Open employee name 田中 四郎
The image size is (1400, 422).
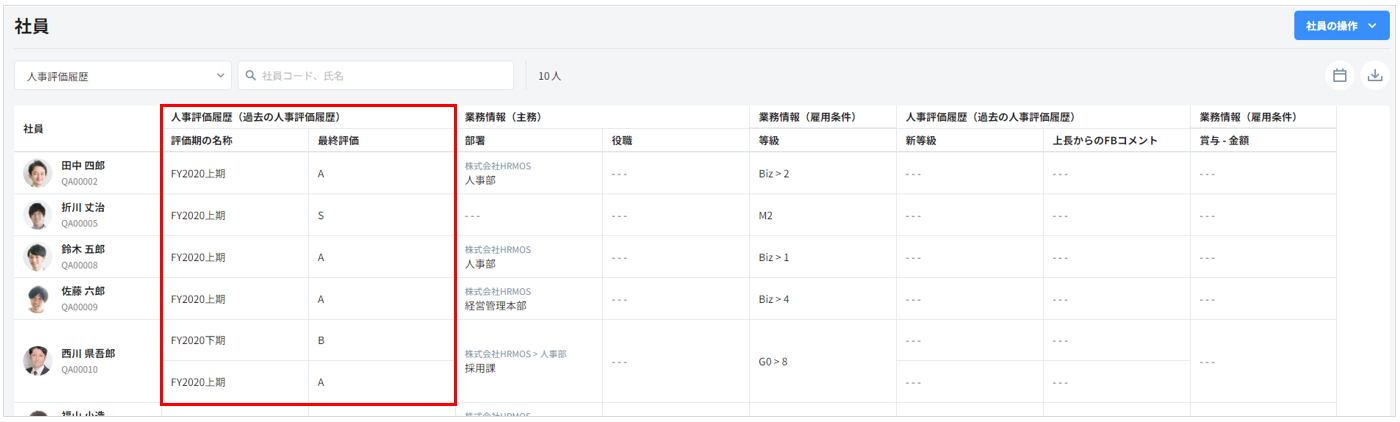click(x=83, y=166)
